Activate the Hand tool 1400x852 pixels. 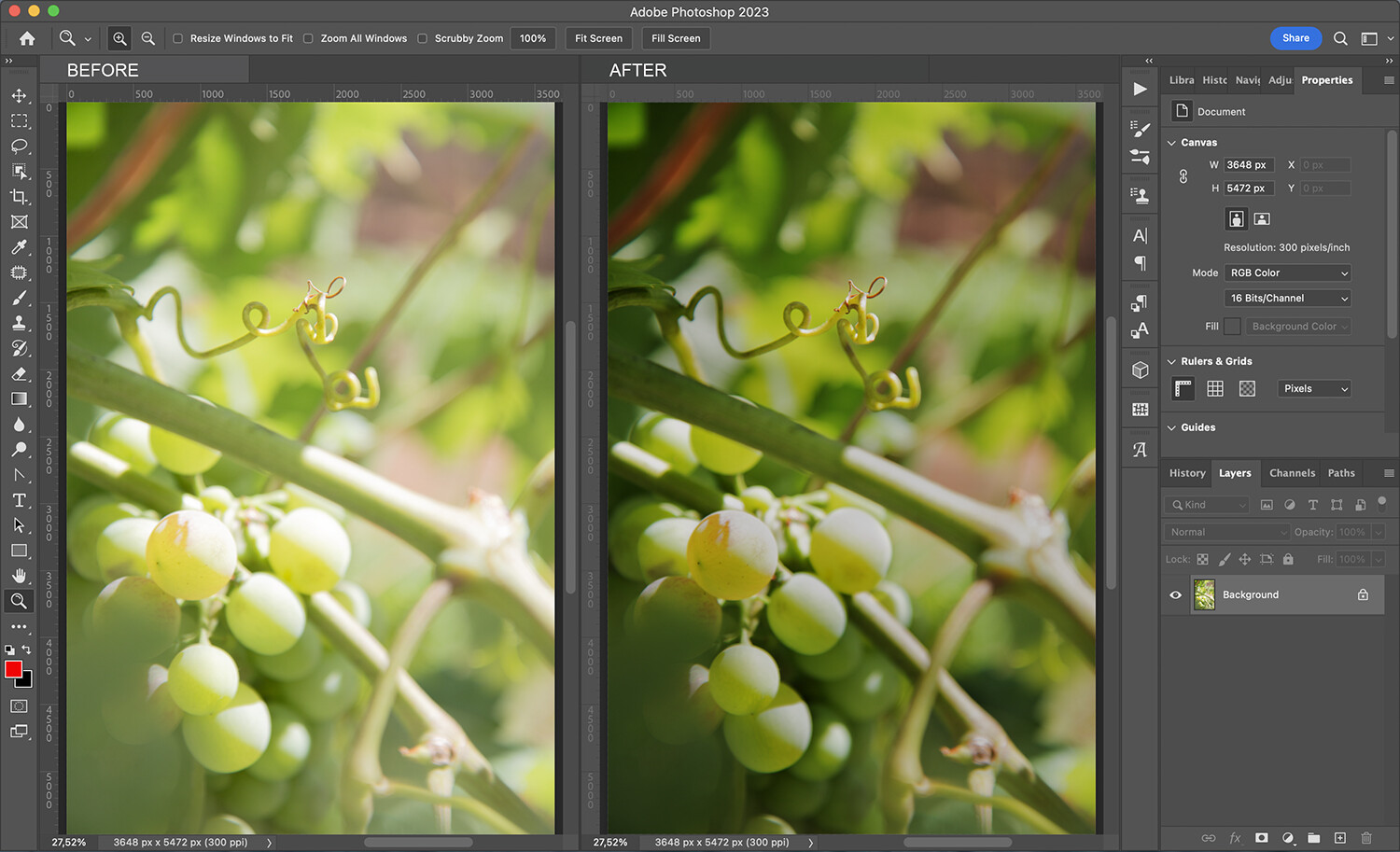[x=19, y=576]
